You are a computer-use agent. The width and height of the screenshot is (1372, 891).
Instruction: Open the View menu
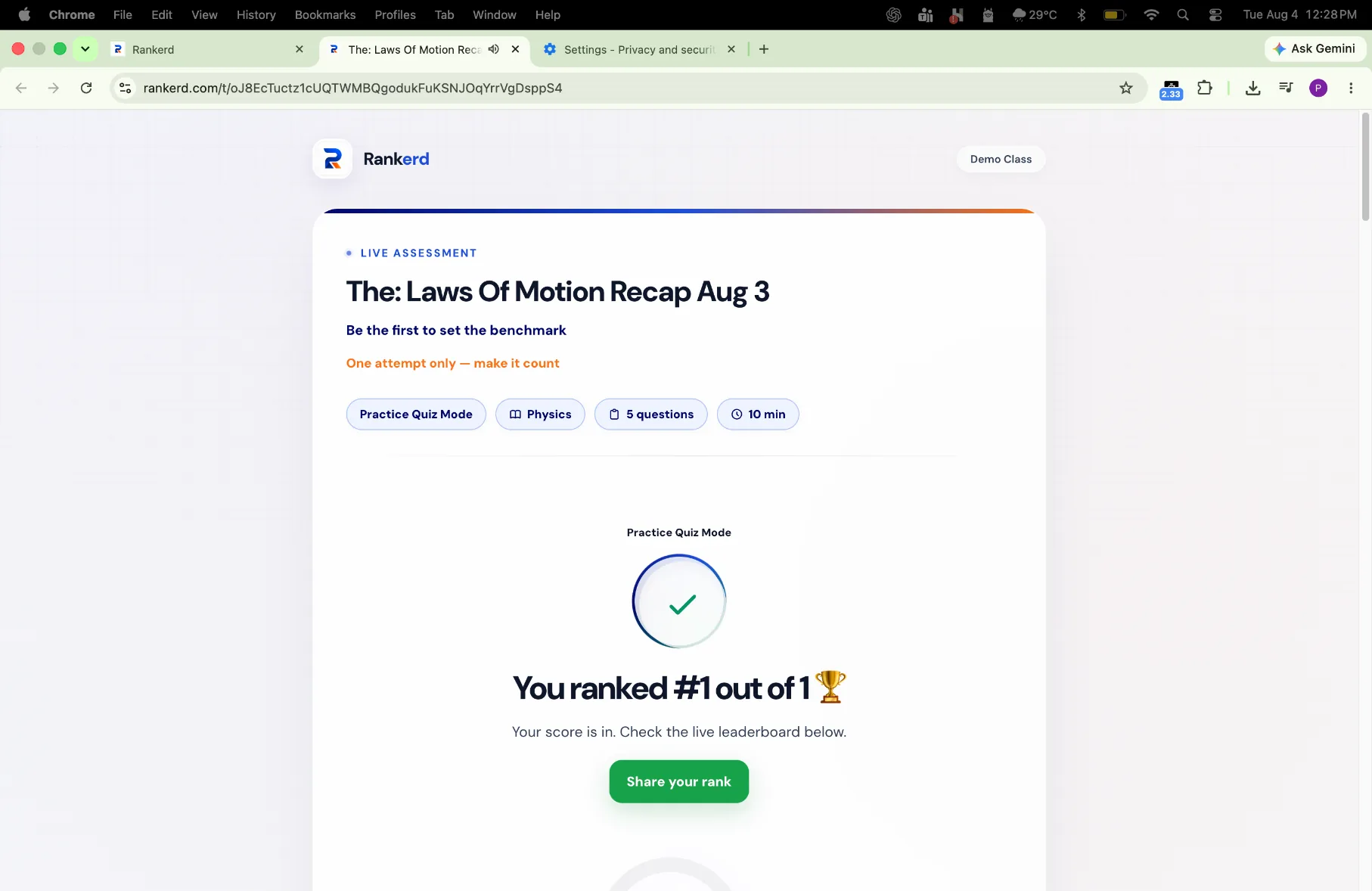click(204, 14)
